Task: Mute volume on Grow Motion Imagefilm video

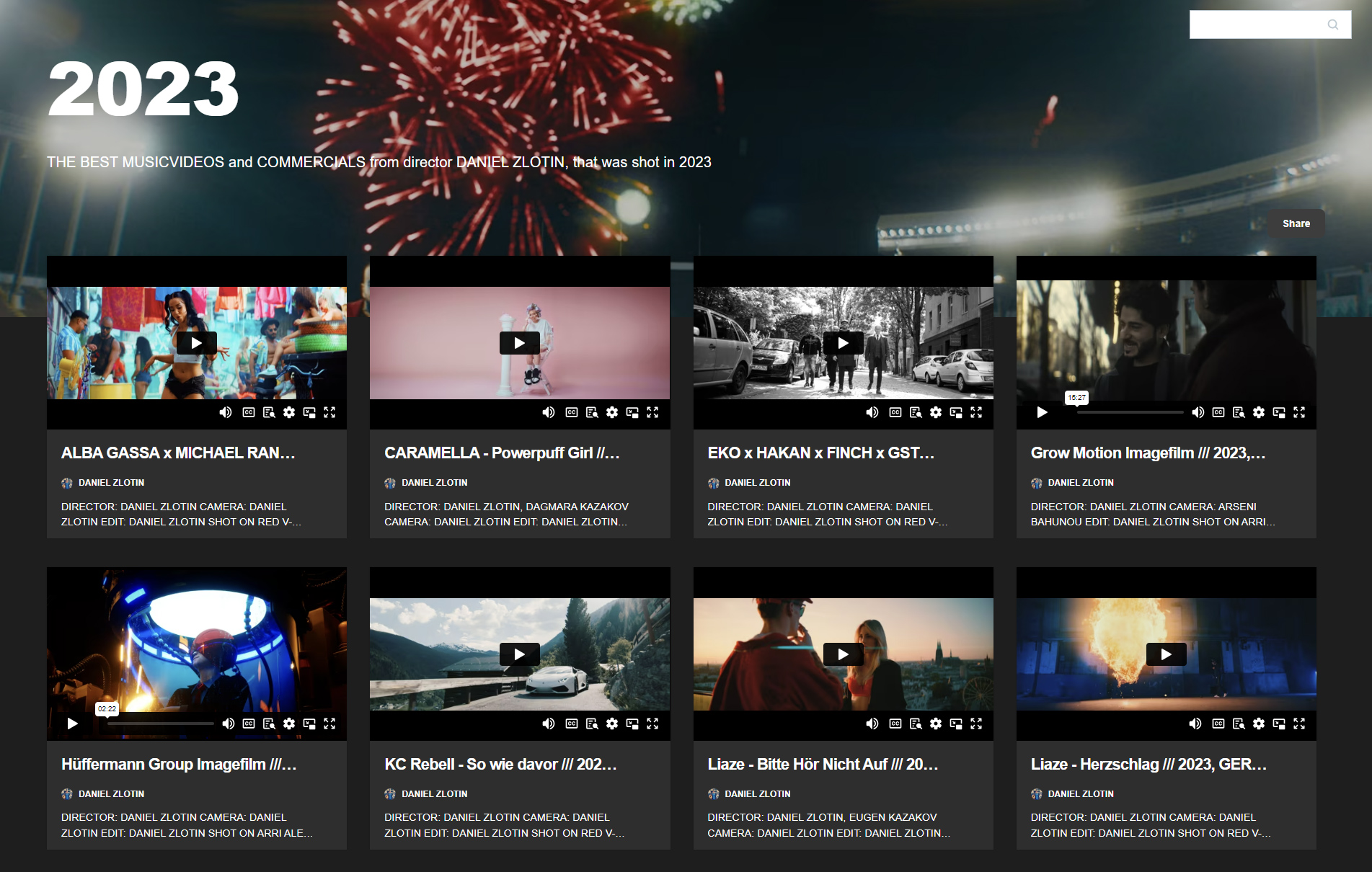Action: tap(1198, 412)
